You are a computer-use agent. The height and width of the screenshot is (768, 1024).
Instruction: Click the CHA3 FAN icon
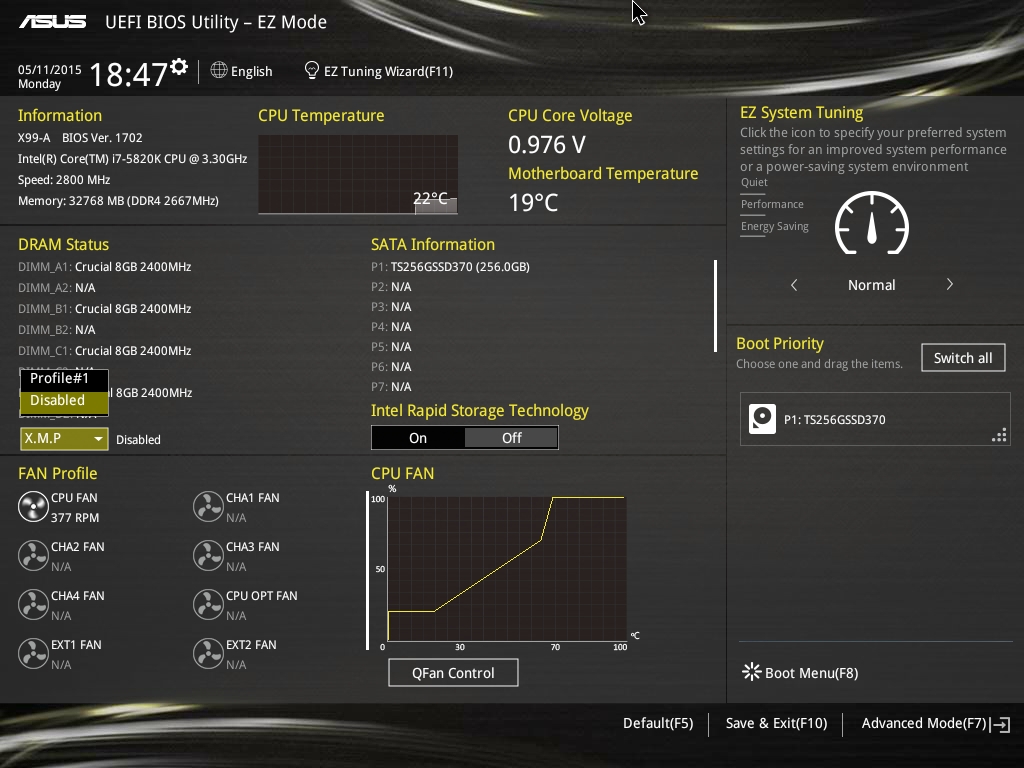pos(208,556)
